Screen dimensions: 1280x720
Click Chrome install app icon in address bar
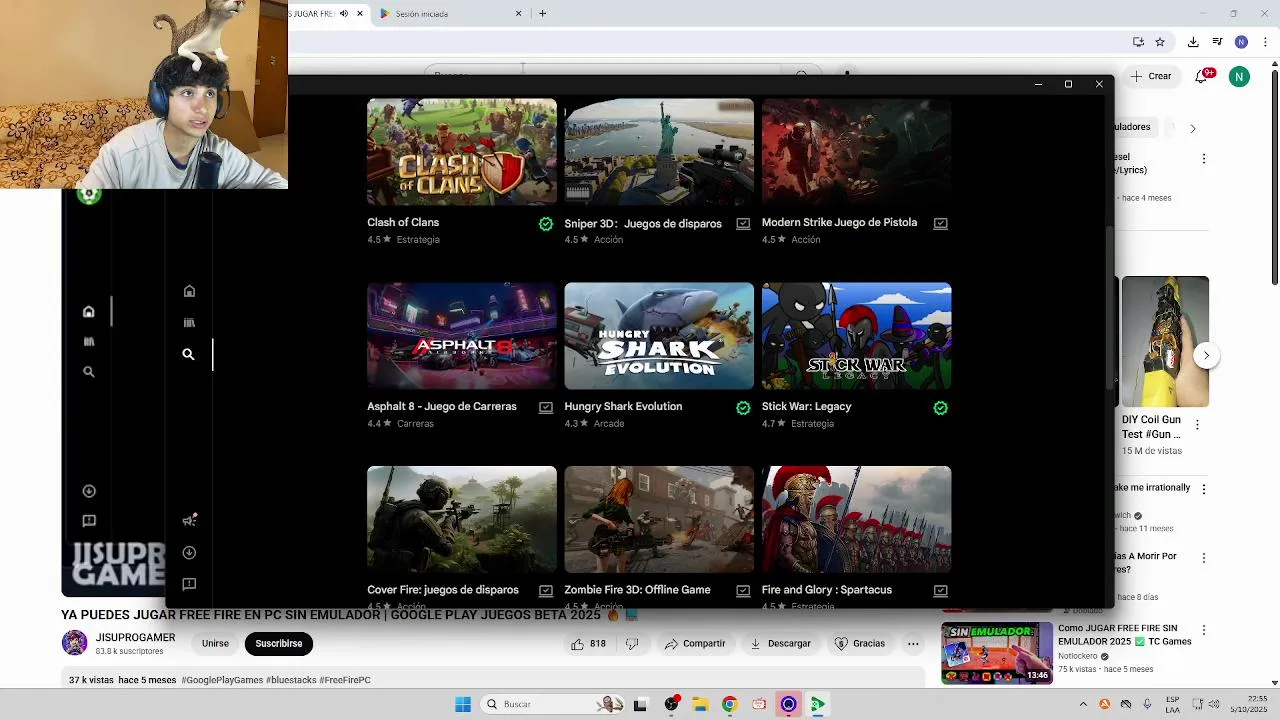[1138, 42]
